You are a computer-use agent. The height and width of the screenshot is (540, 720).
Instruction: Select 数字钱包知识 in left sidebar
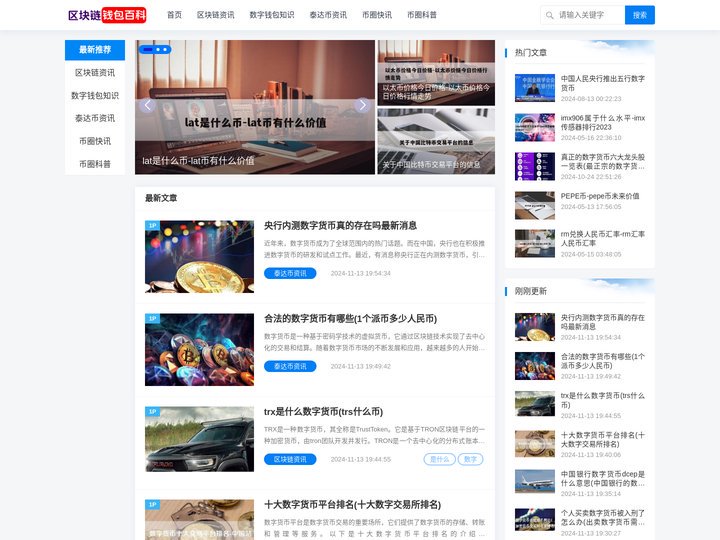tap(95, 96)
